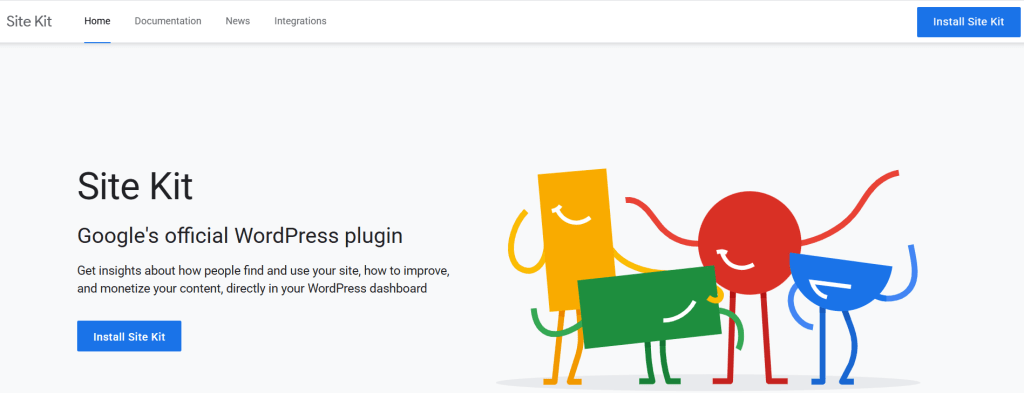Click the yellow rectangle character
Image resolution: width=1024 pixels, height=393 pixels.
(576, 239)
